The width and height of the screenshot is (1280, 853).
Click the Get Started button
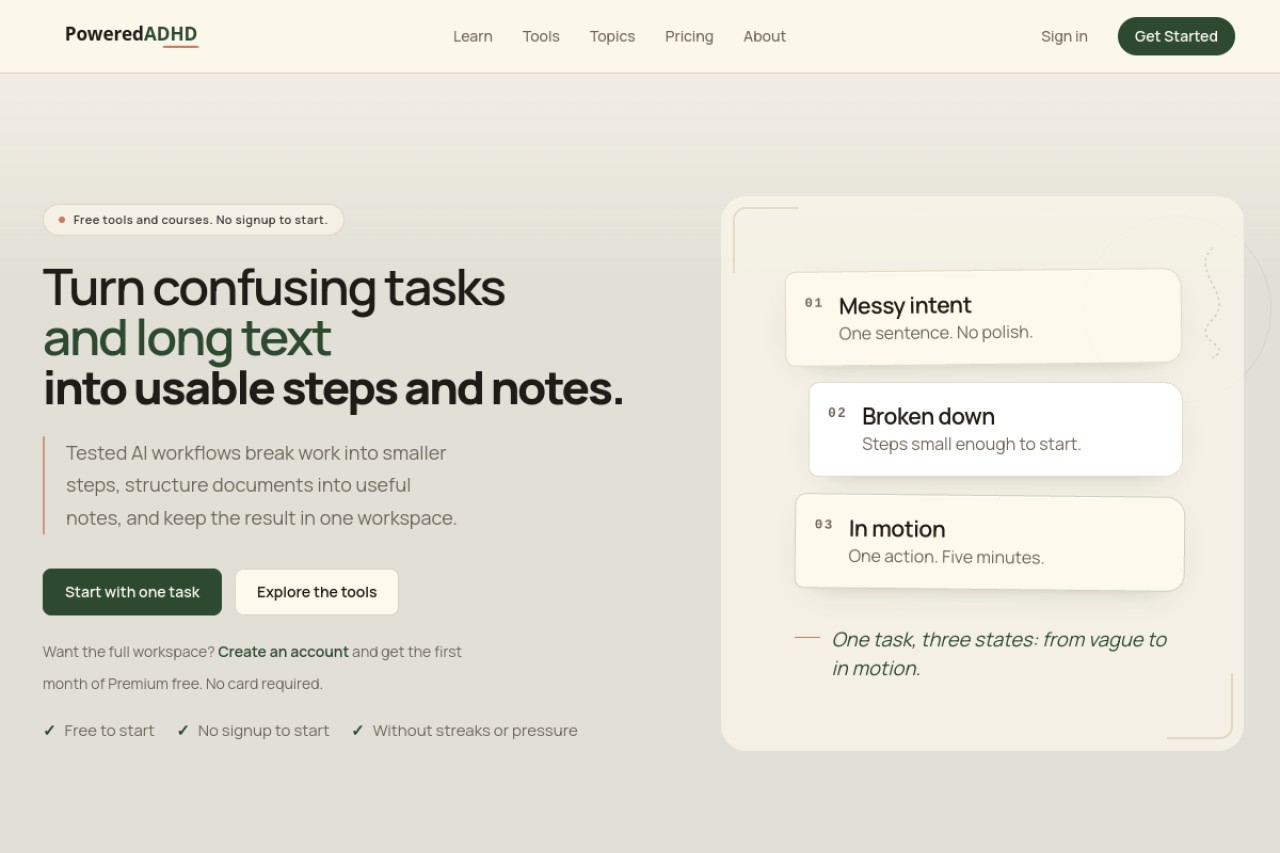pos(1176,36)
